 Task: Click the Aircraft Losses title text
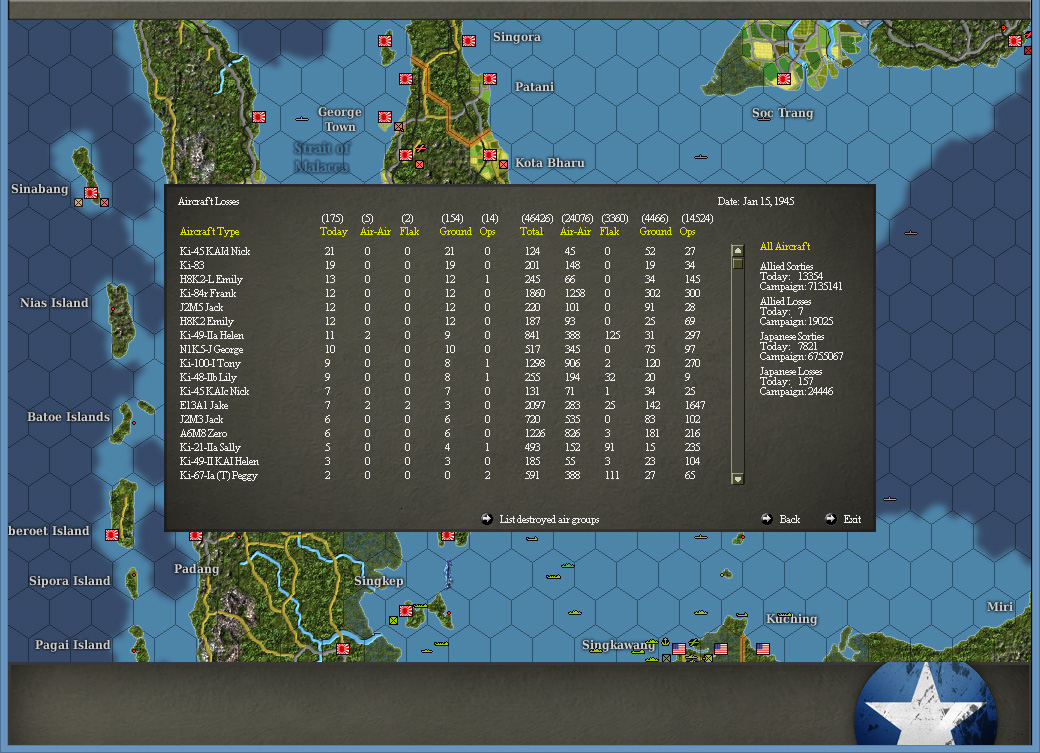[x=208, y=201]
